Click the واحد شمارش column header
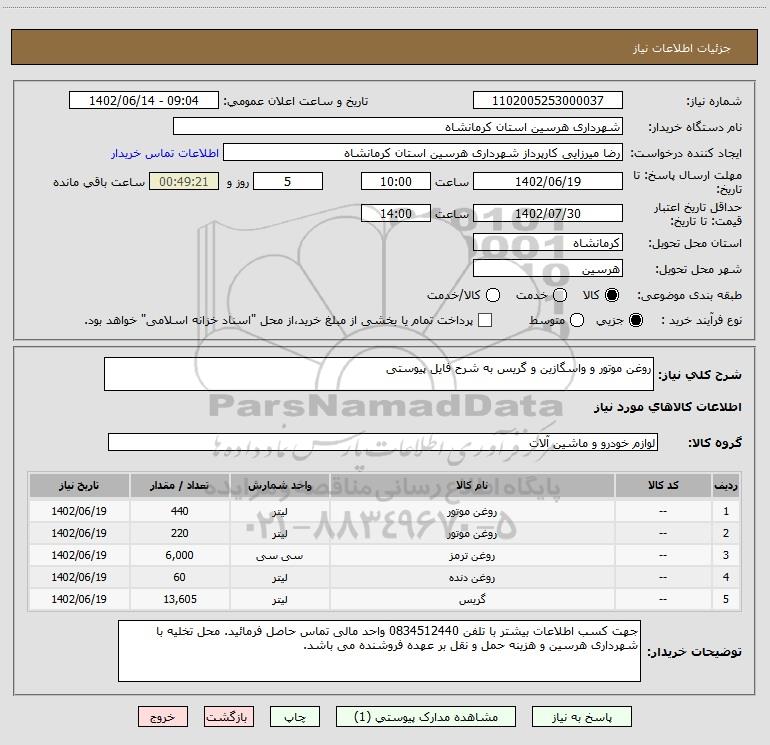Viewport: 770px width, 745px height. click(279, 485)
